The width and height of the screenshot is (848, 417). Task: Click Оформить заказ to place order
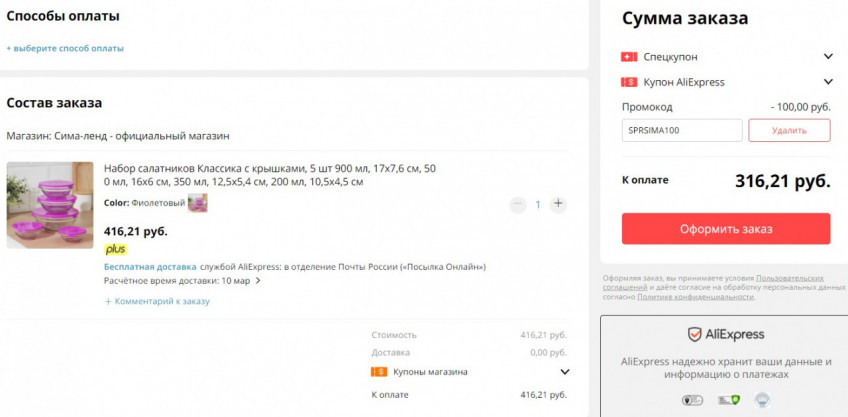pos(726,229)
